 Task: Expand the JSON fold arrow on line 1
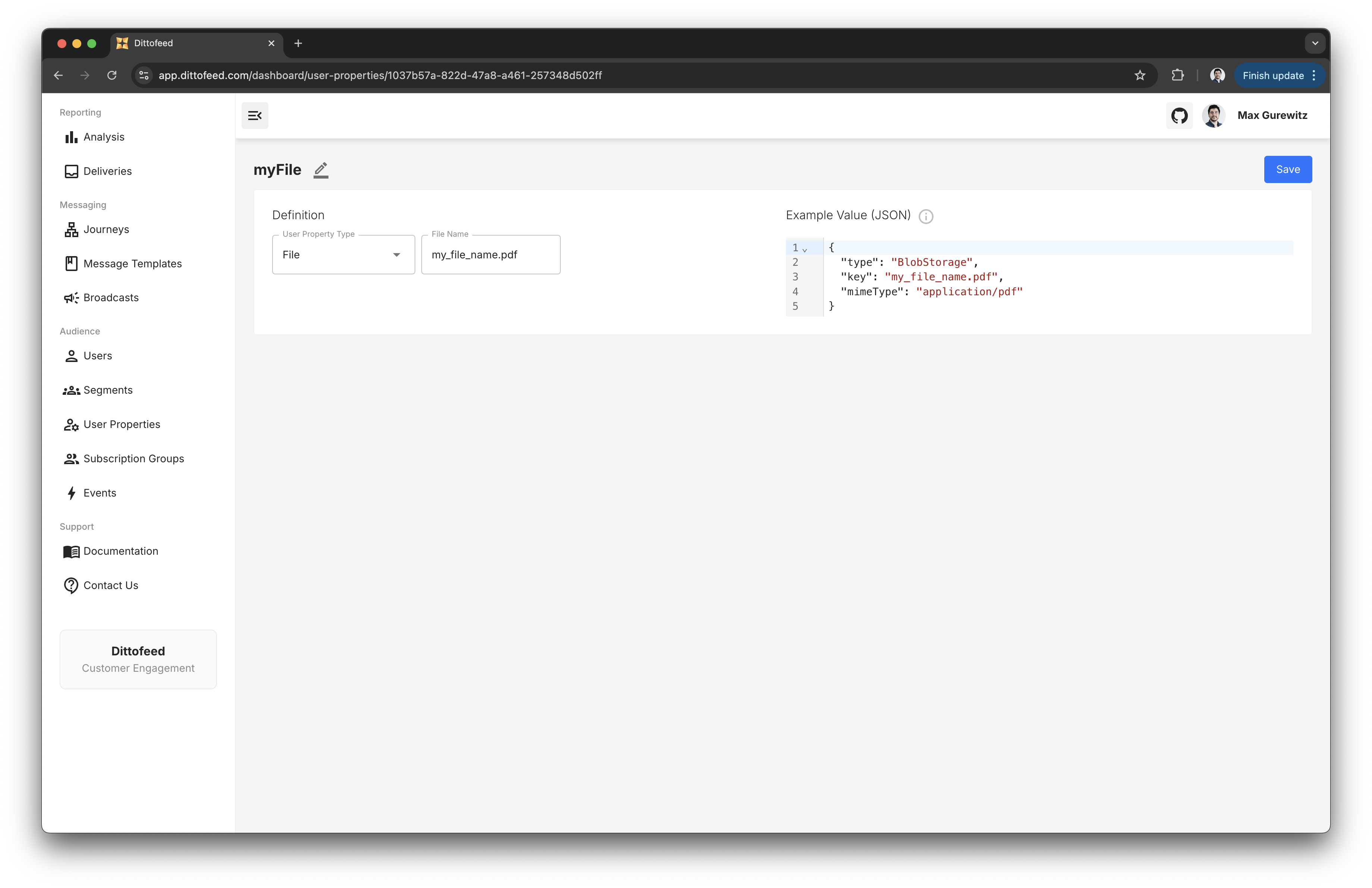click(805, 249)
